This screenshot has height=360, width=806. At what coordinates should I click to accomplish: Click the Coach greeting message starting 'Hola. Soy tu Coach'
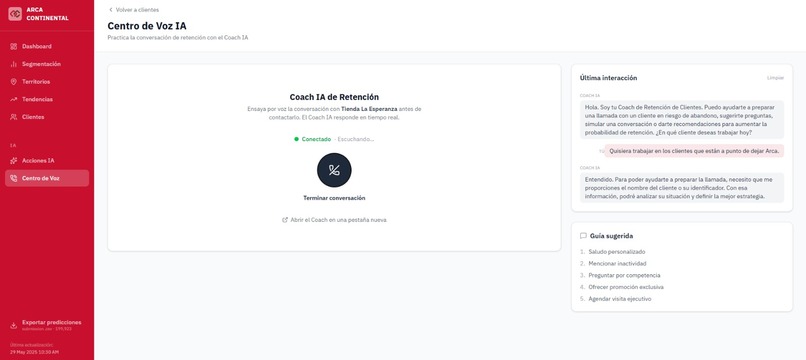pos(682,119)
